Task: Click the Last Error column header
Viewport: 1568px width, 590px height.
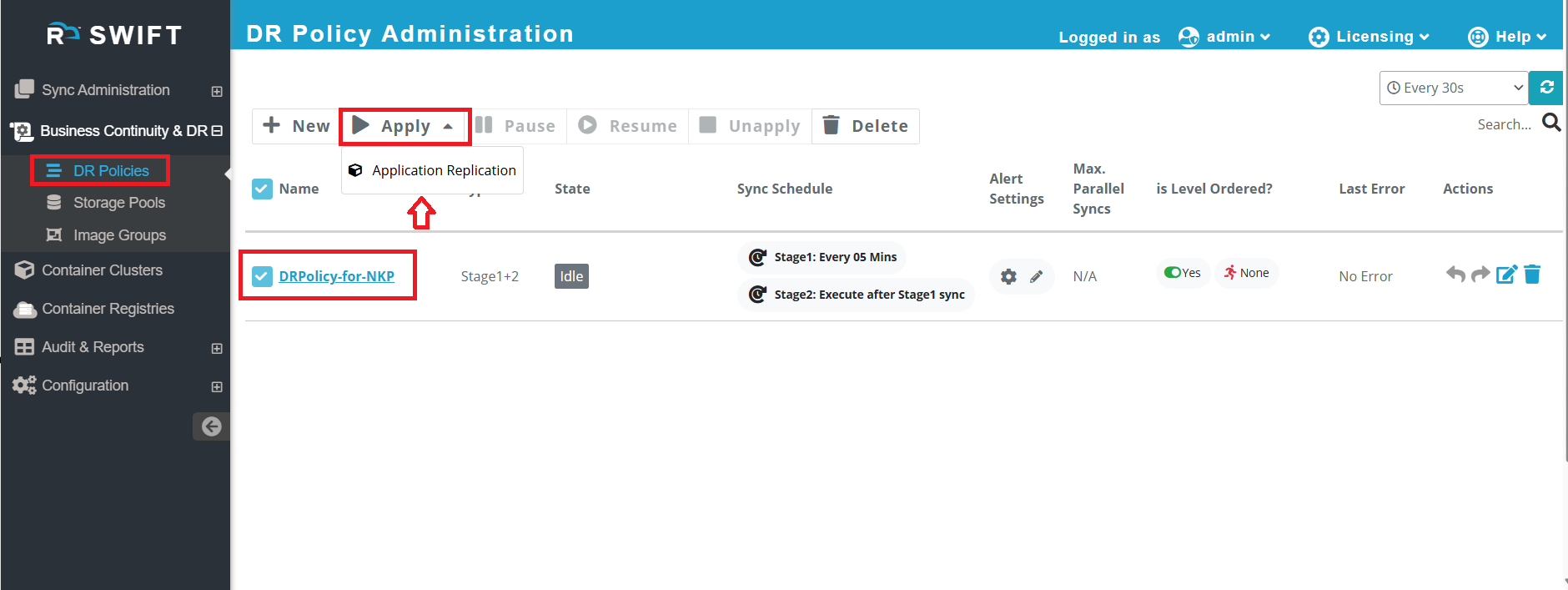Action: click(1372, 189)
